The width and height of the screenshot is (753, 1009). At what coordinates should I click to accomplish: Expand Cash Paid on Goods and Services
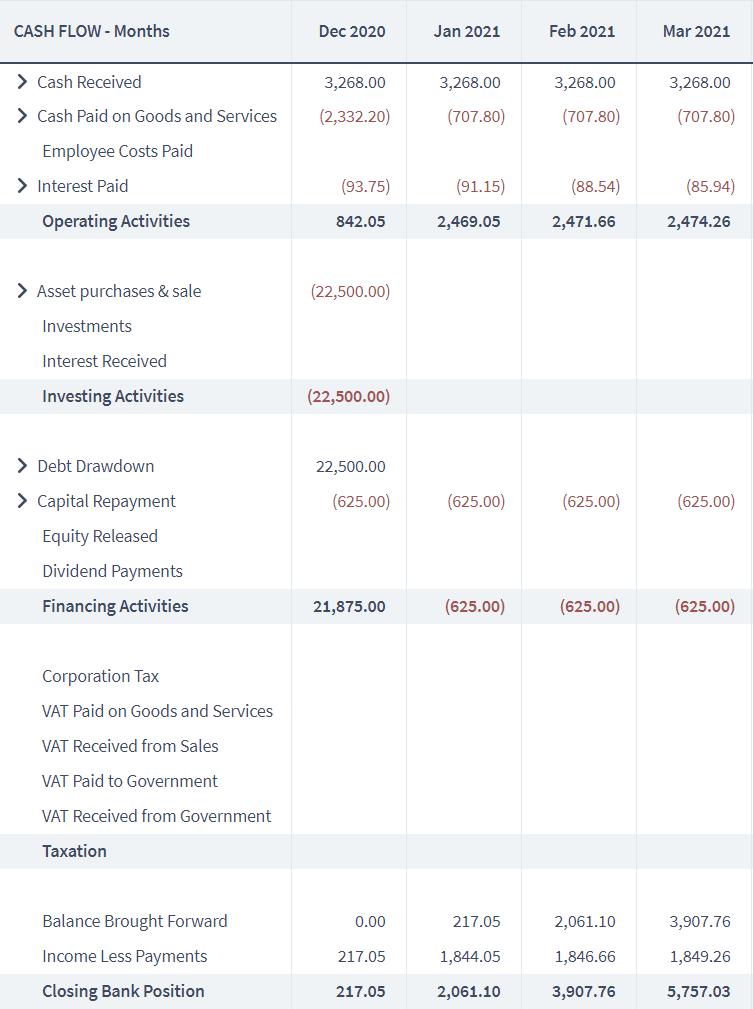[x=23, y=116]
